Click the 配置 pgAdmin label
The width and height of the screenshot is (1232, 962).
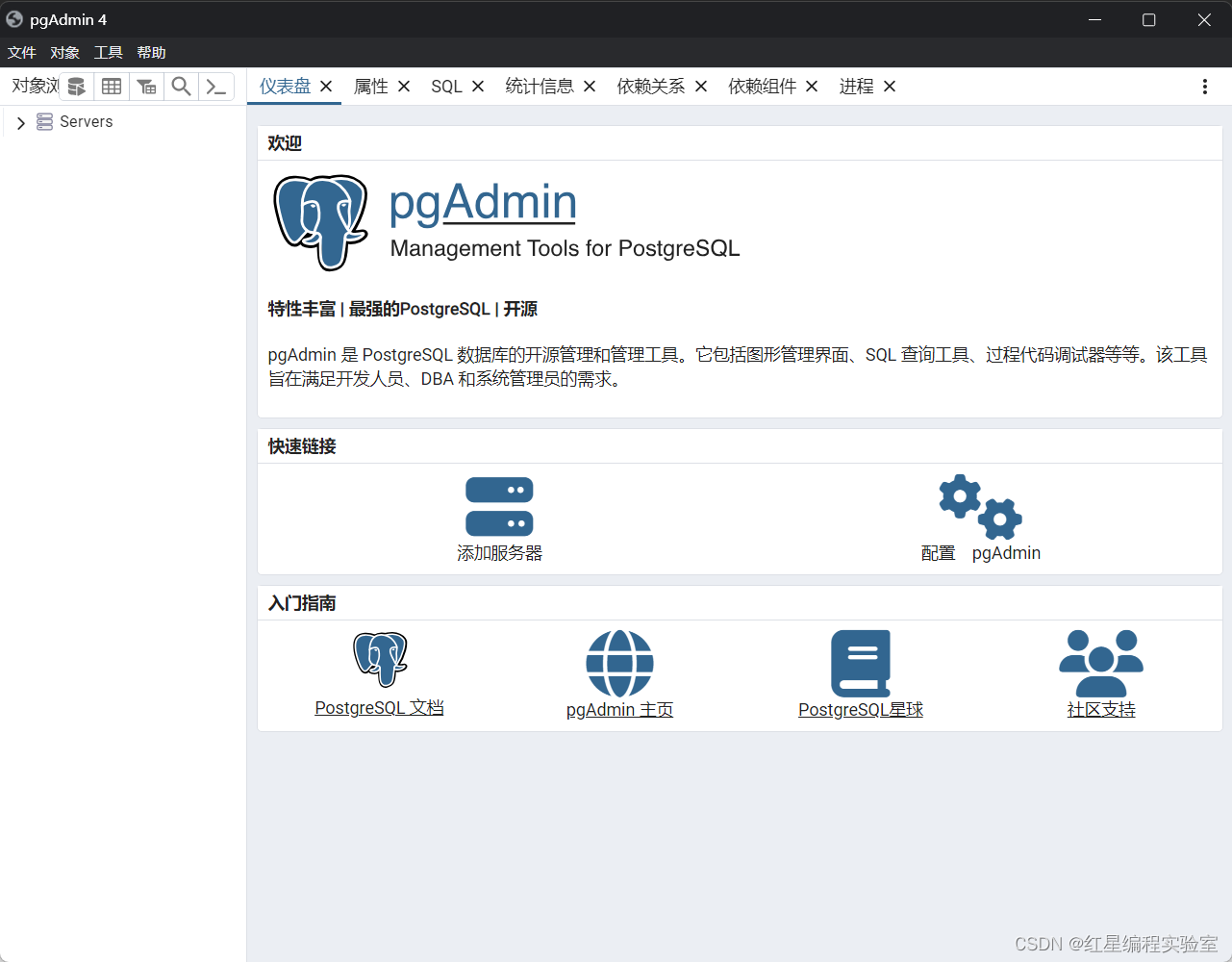981,553
